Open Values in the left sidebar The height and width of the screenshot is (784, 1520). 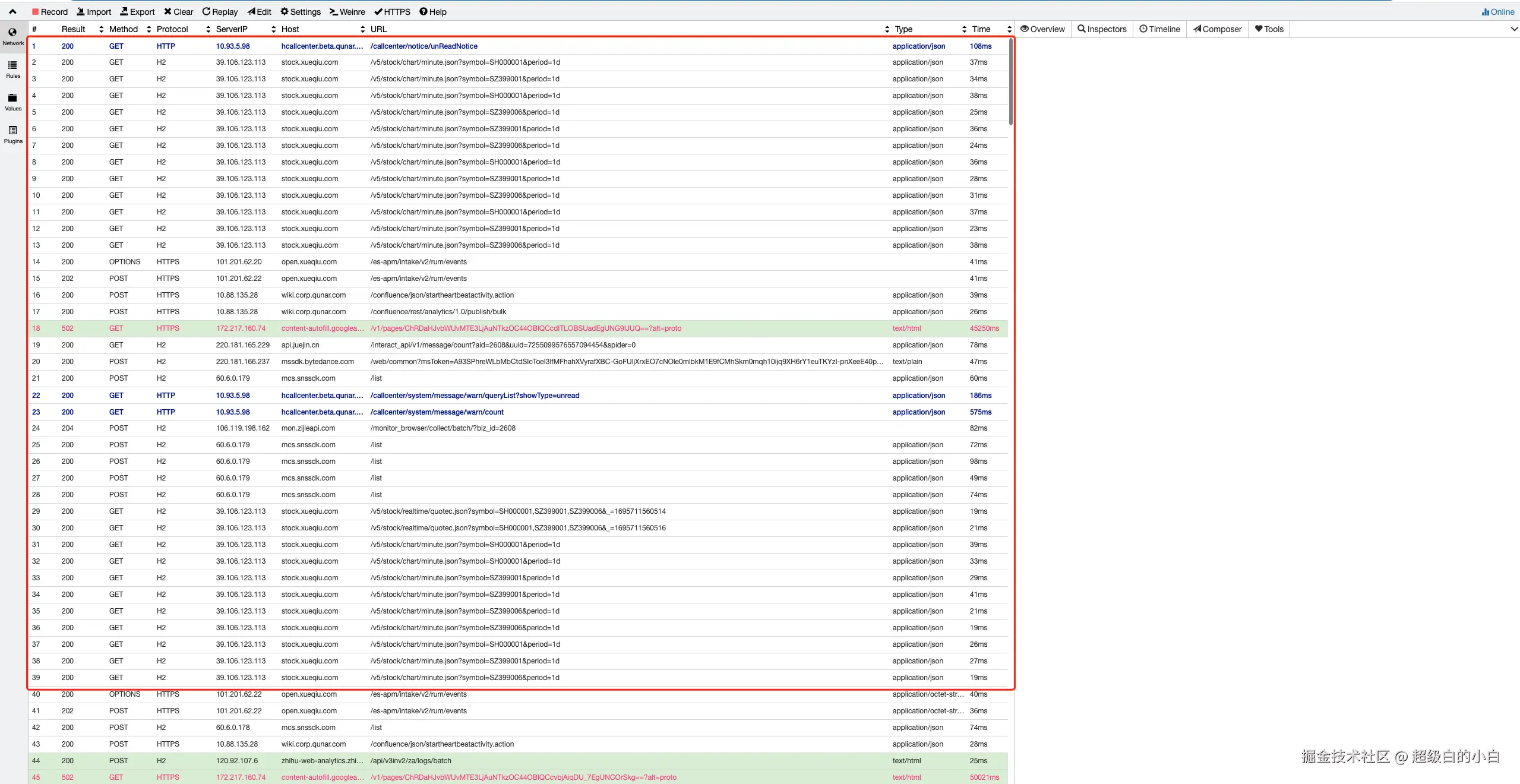tap(13, 102)
